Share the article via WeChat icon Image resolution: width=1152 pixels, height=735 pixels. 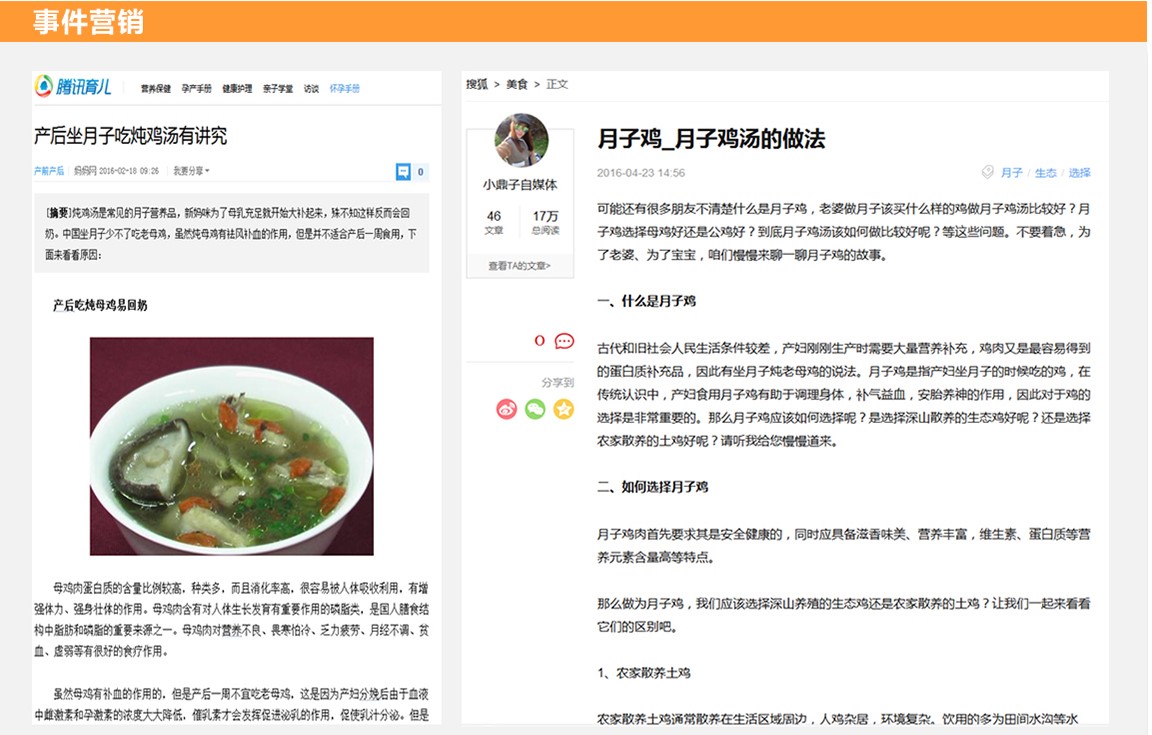coord(535,409)
